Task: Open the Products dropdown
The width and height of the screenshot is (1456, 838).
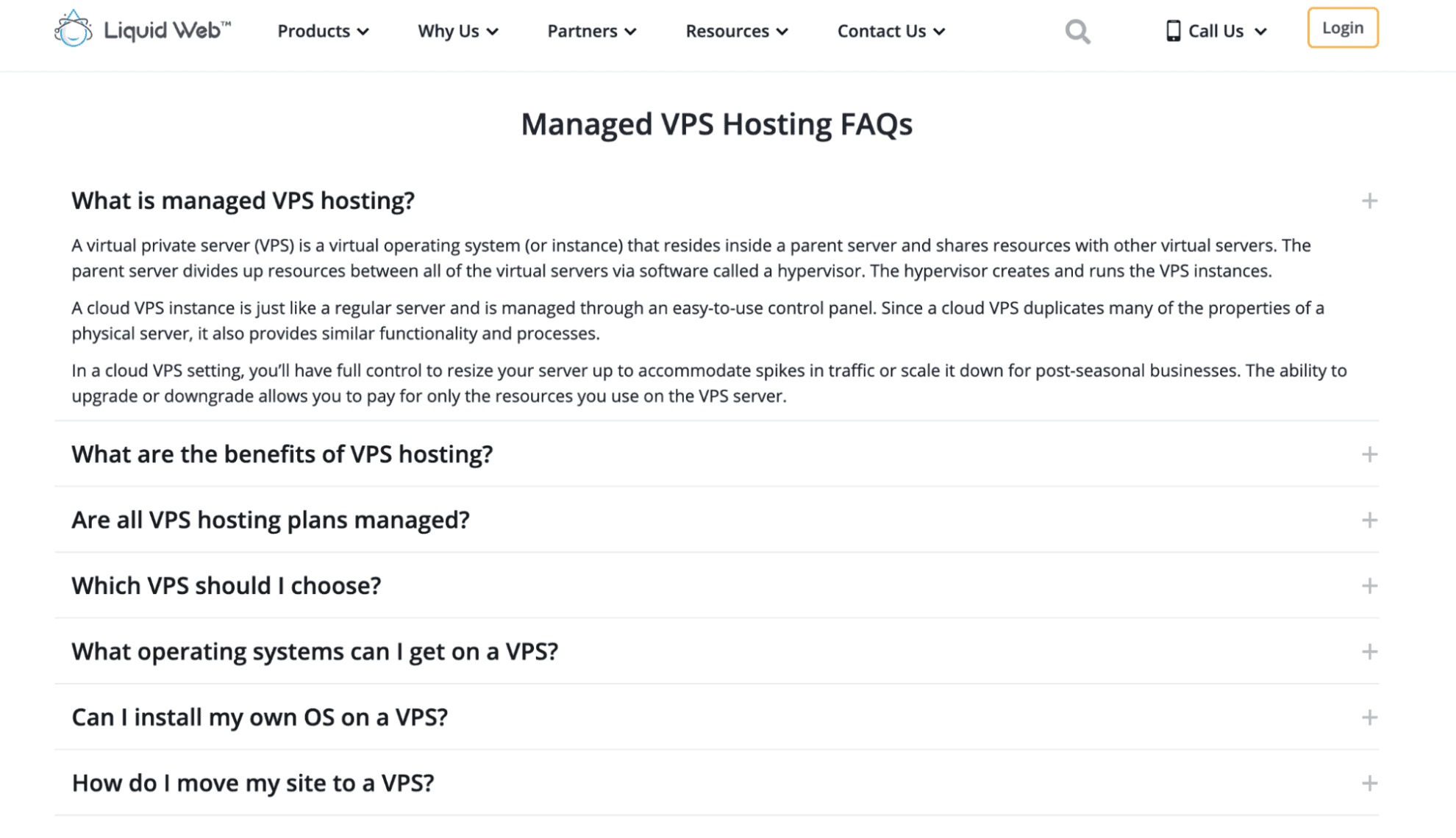Action: (322, 31)
